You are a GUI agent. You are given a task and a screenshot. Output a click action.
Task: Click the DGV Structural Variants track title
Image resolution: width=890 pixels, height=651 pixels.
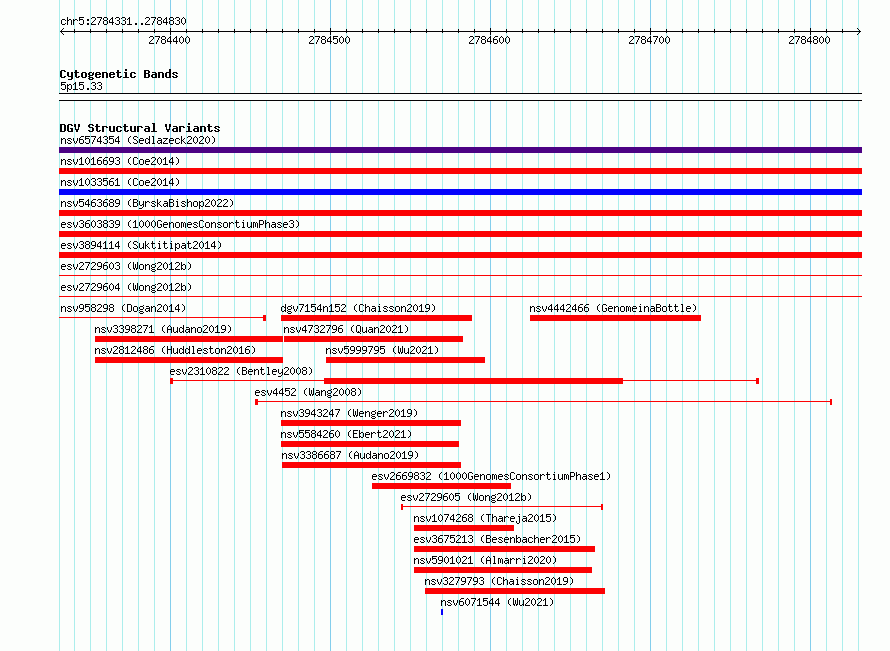click(x=140, y=128)
